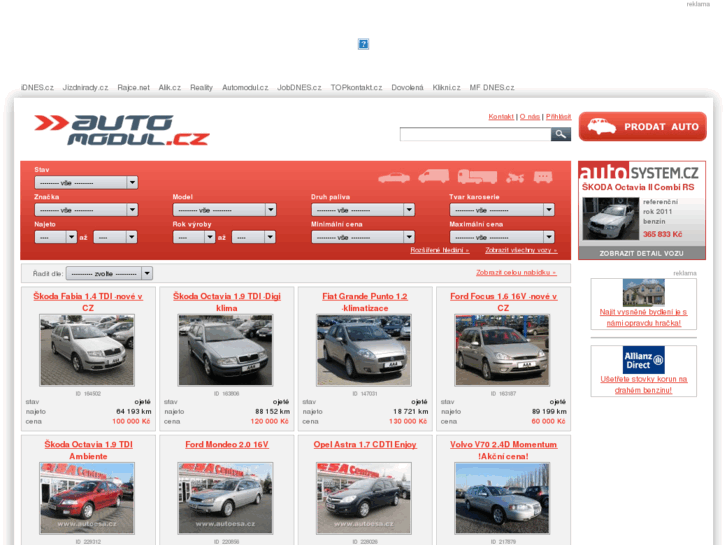Click the Ford Focus car photo

[x=502, y=350]
